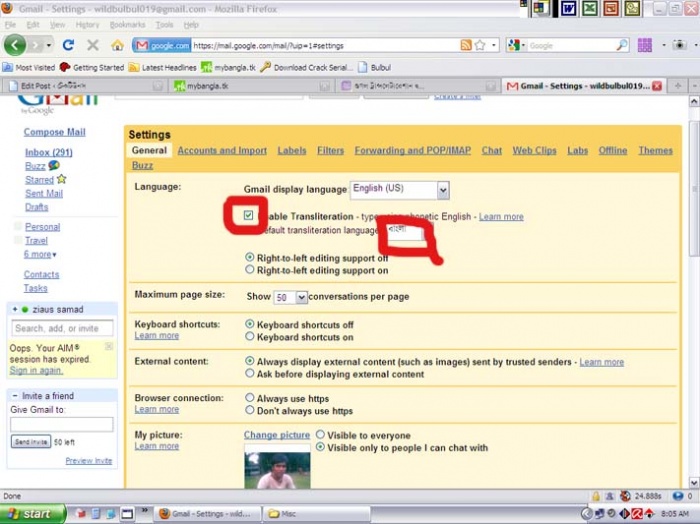Open the Latest Headlines bookmark

point(162,67)
